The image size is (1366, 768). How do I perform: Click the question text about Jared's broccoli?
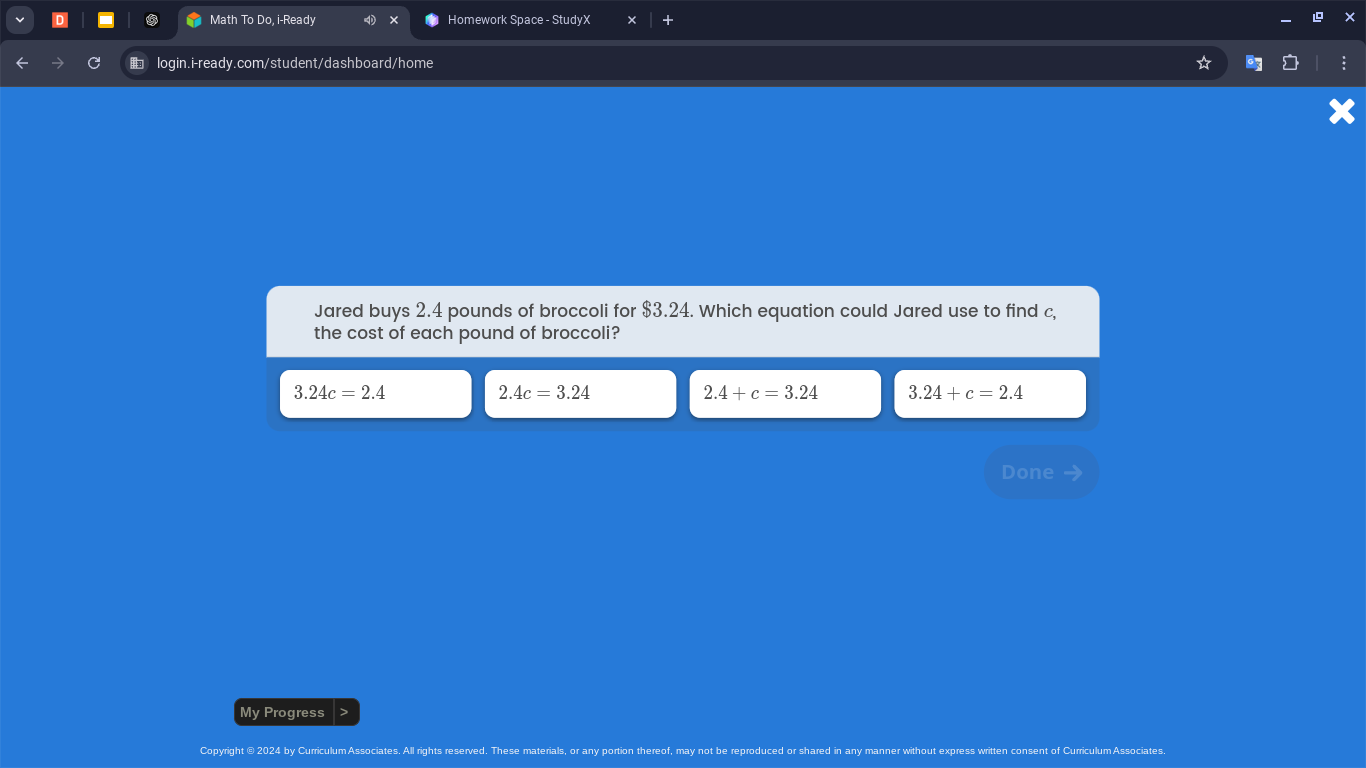click(685, 322)
